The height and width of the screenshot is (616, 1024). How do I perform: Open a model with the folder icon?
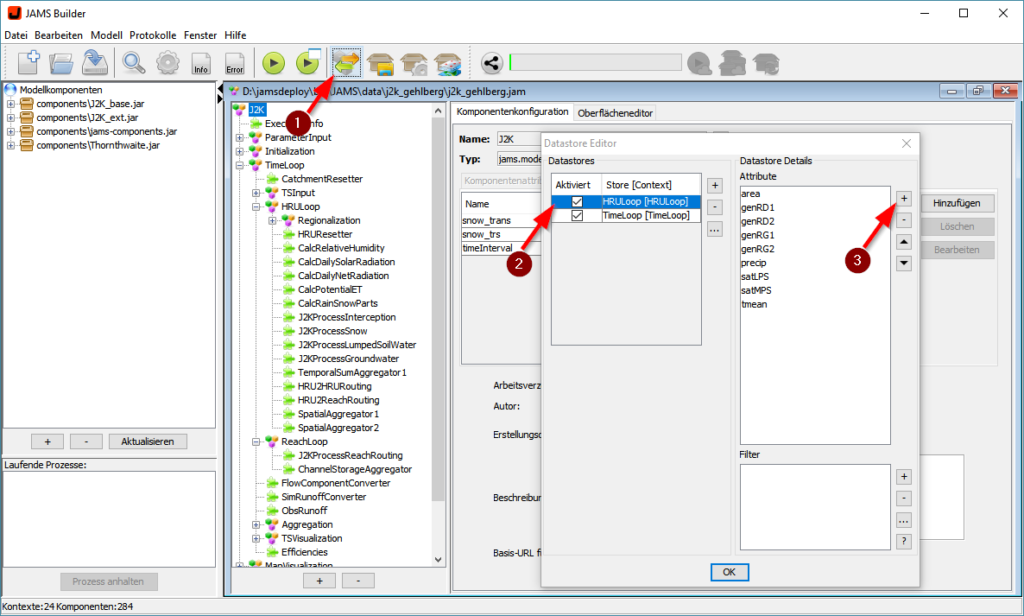pyautogui.click(x=63, y=63)
